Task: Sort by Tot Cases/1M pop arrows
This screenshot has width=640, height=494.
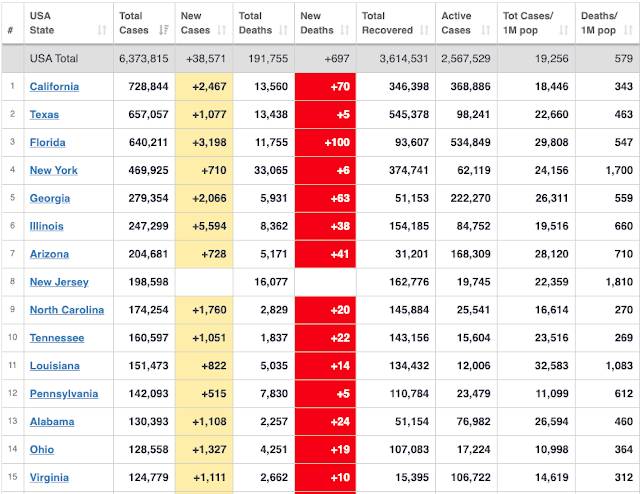Action: click(564, 30)
